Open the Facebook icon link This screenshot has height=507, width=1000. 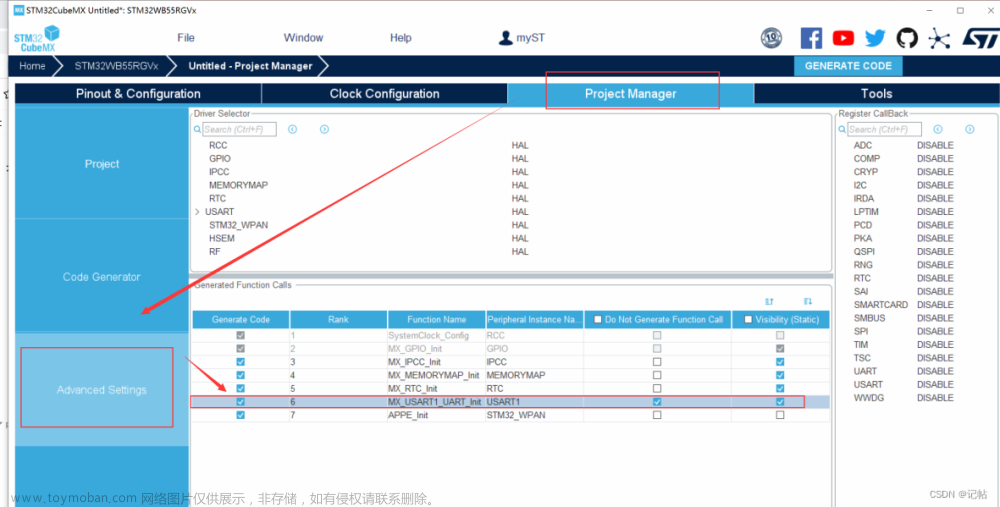811,38
